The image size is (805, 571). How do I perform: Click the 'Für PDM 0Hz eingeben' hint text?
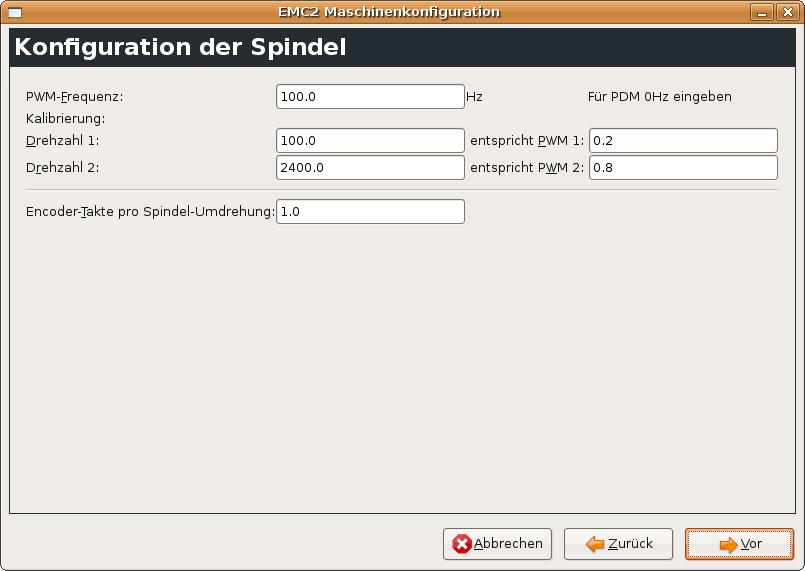point(660,97)
